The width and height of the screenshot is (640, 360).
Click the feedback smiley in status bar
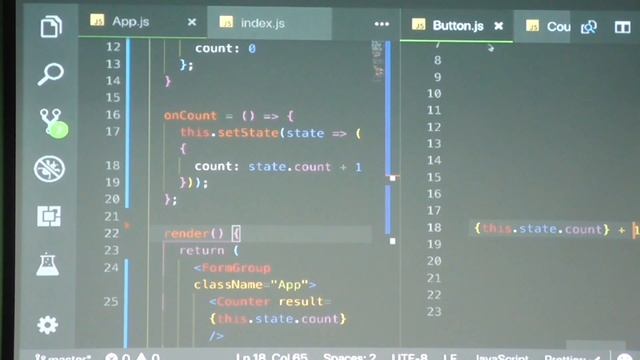coord(624,356)
